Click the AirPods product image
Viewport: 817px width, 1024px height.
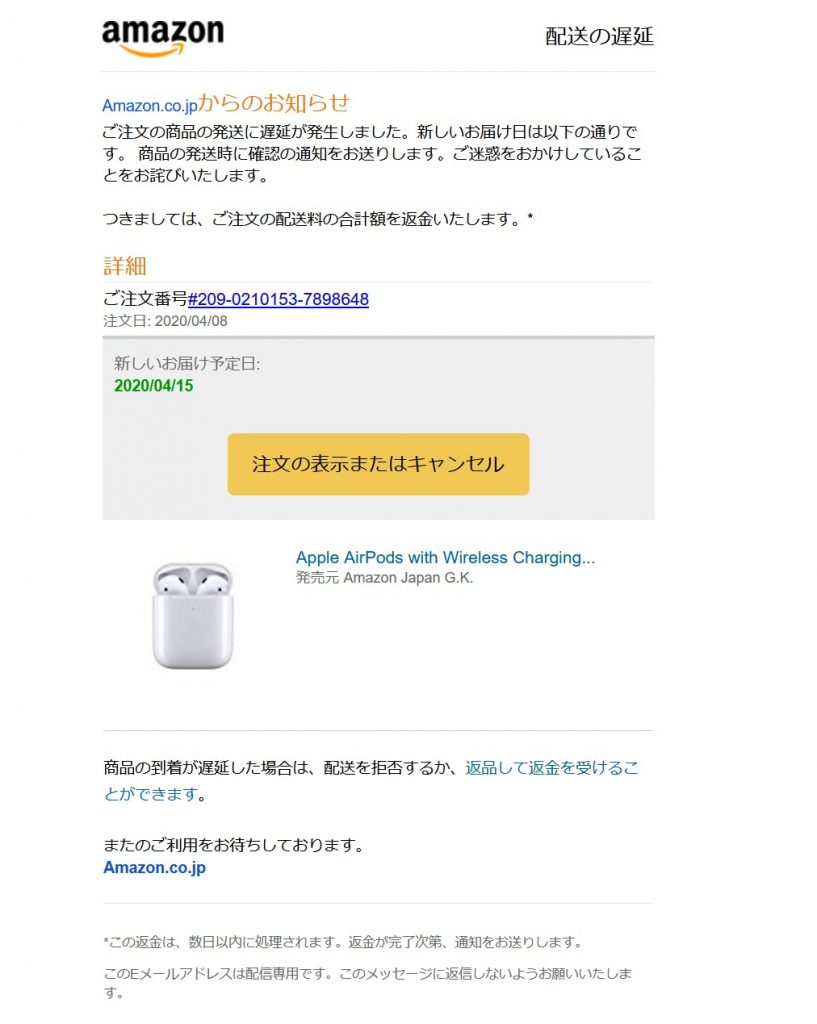[193, 614]
